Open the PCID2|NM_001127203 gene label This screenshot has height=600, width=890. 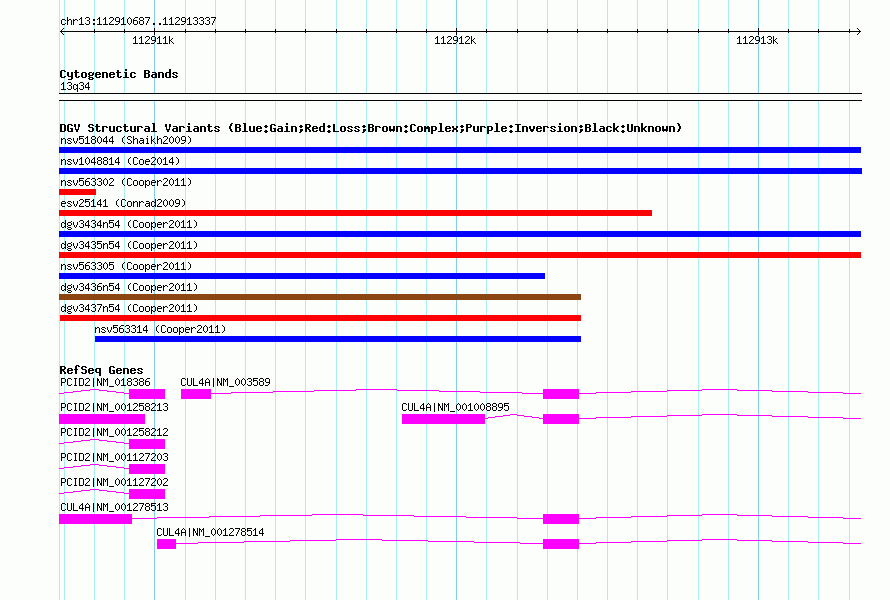(x=114, y=457)
